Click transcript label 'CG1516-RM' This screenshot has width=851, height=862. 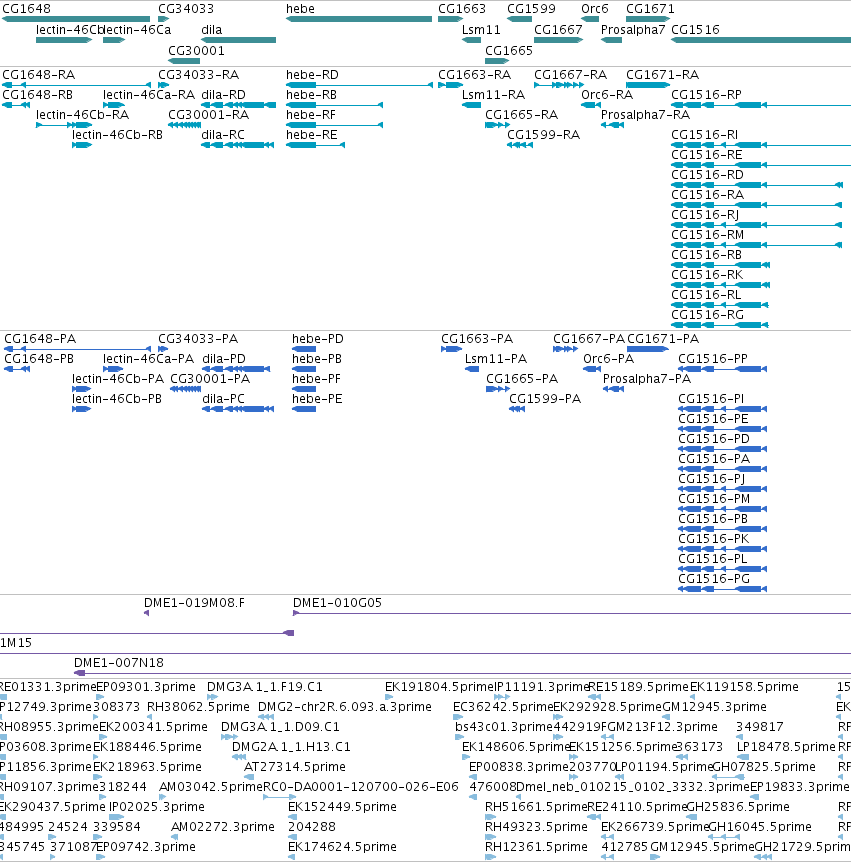tap(708, 235)
